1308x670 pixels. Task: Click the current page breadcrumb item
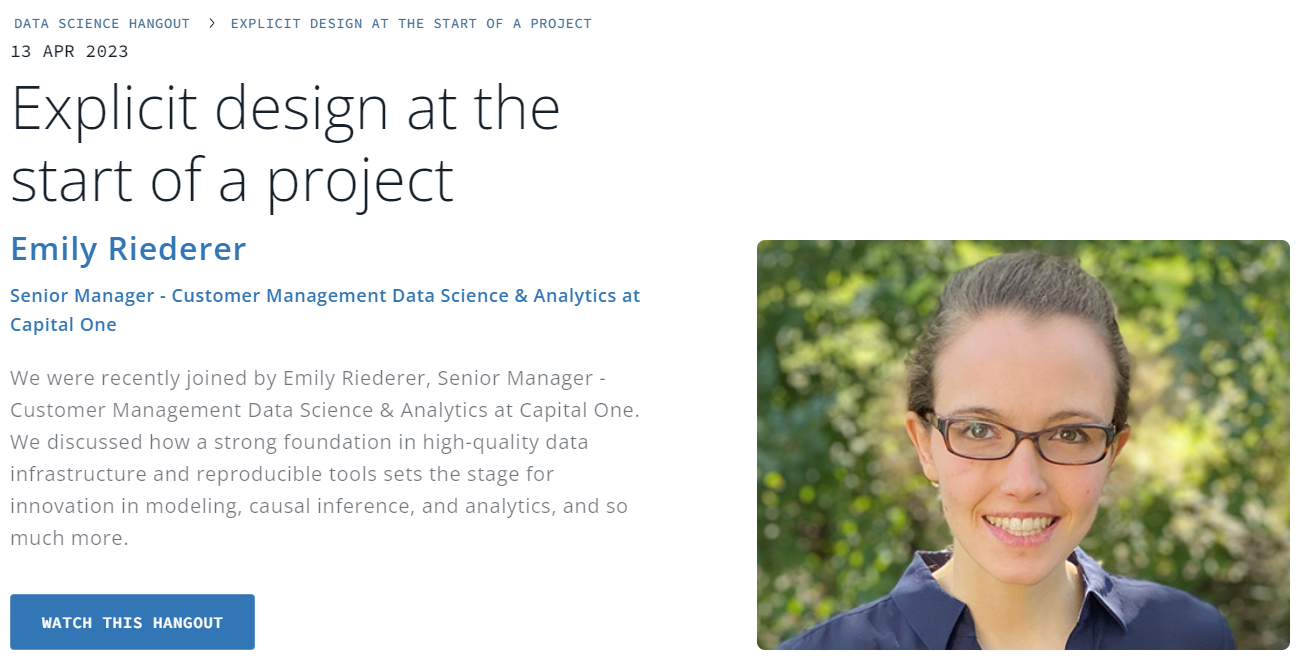(411, 23)
